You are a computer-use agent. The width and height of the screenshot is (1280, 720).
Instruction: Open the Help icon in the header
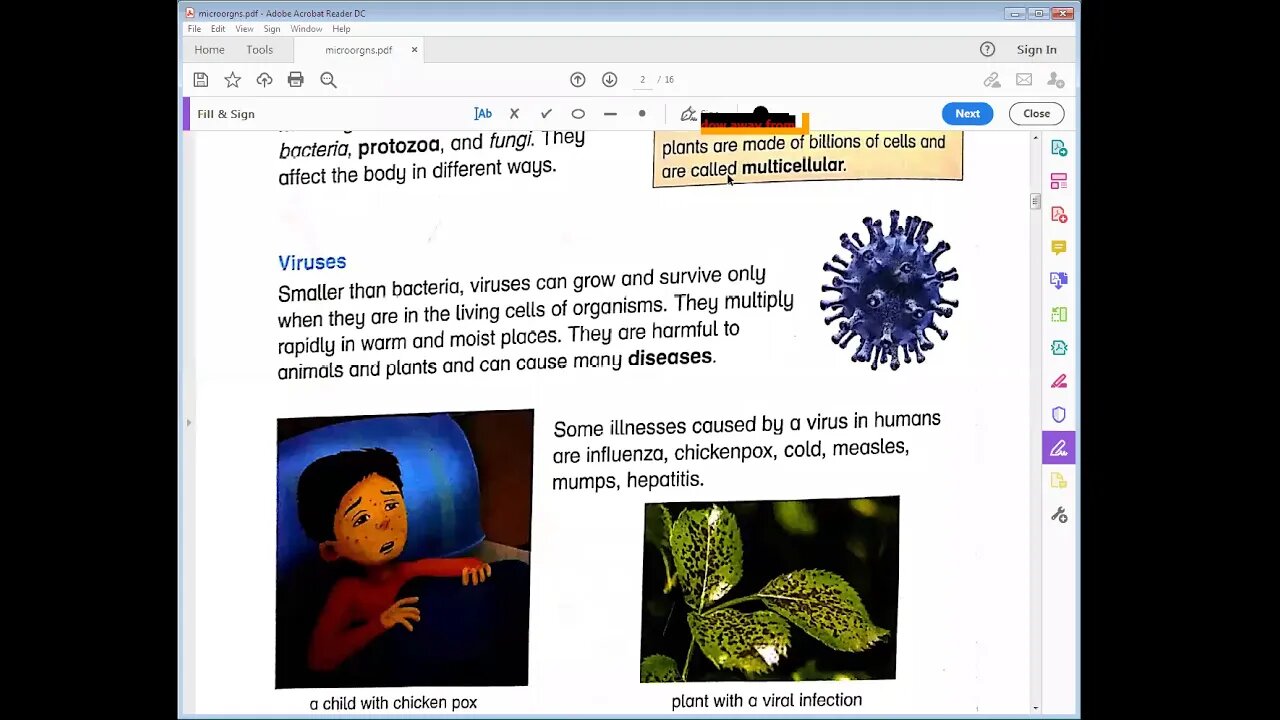(x=988, y=49)
